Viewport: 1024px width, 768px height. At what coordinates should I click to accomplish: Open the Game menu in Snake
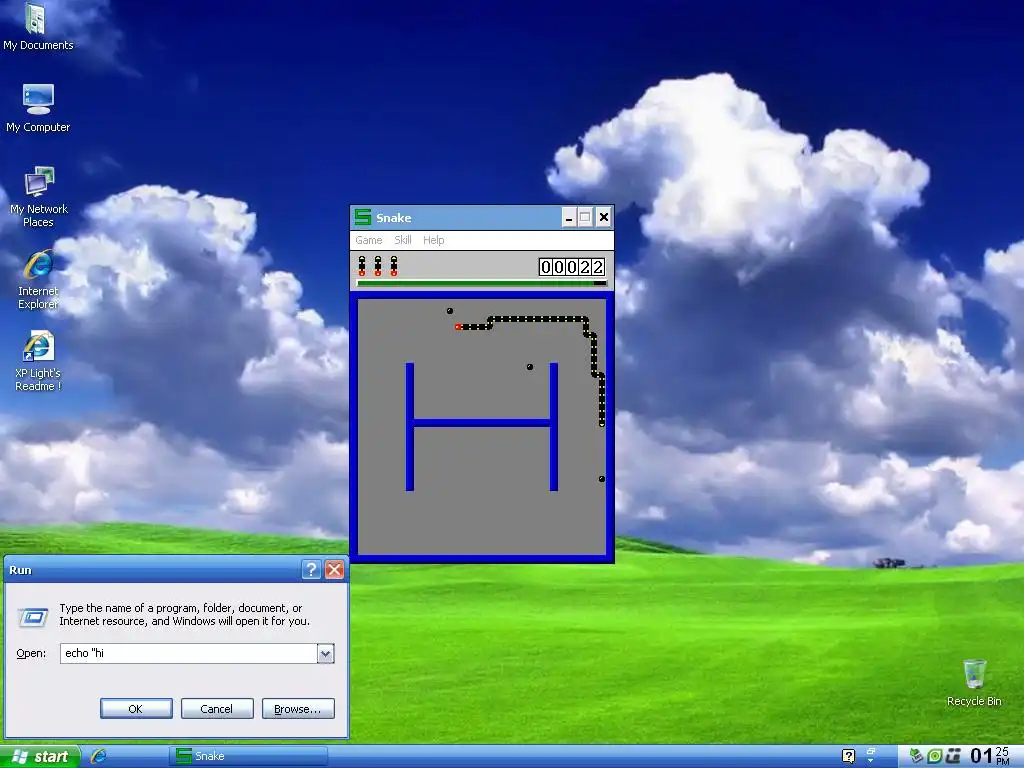pos(368,240)
